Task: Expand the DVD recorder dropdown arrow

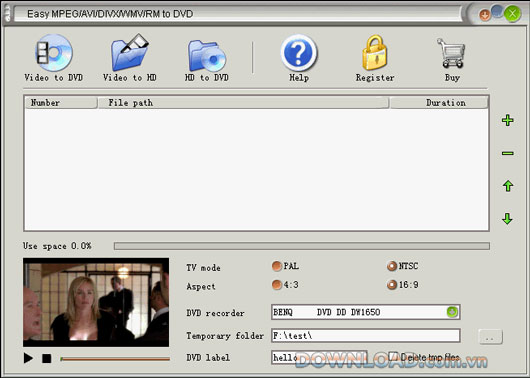Action: point(452,312)
